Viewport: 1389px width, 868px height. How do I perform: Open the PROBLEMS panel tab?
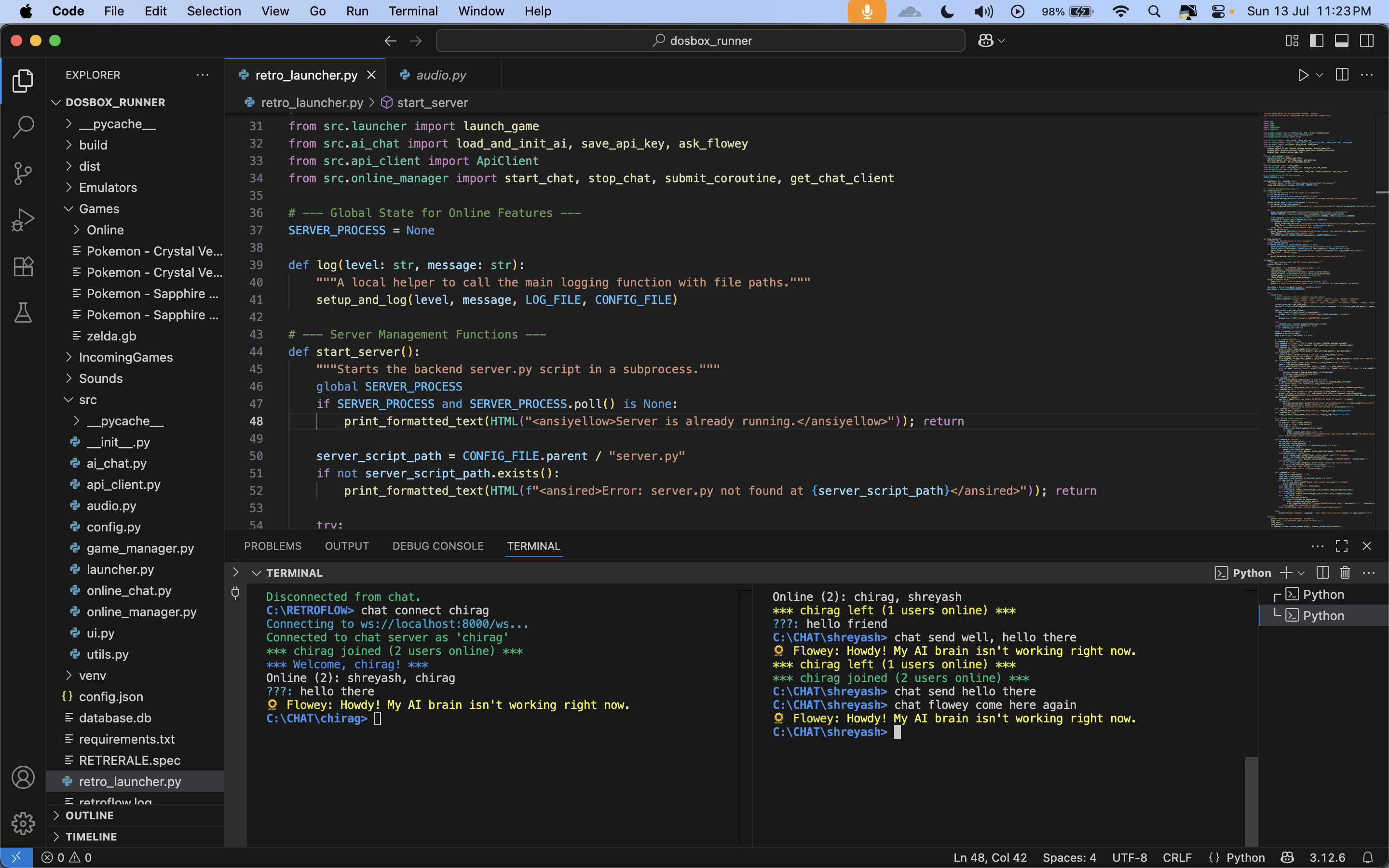click(x=272, y=546)
